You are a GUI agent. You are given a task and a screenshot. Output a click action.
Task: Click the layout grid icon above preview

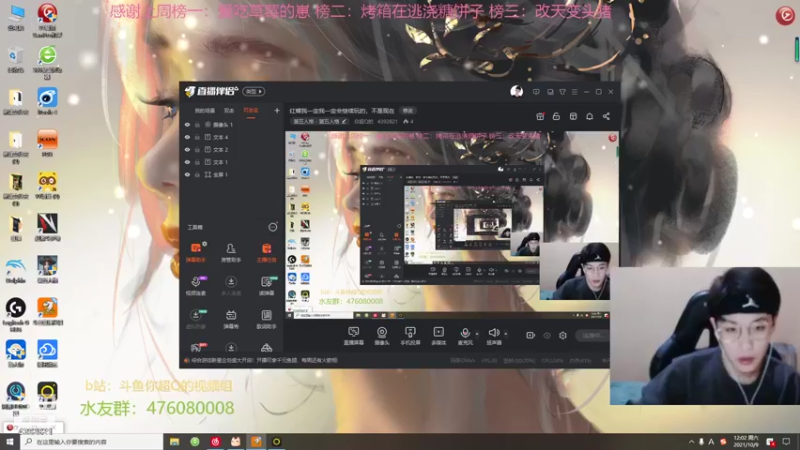[x=573, y=116]
